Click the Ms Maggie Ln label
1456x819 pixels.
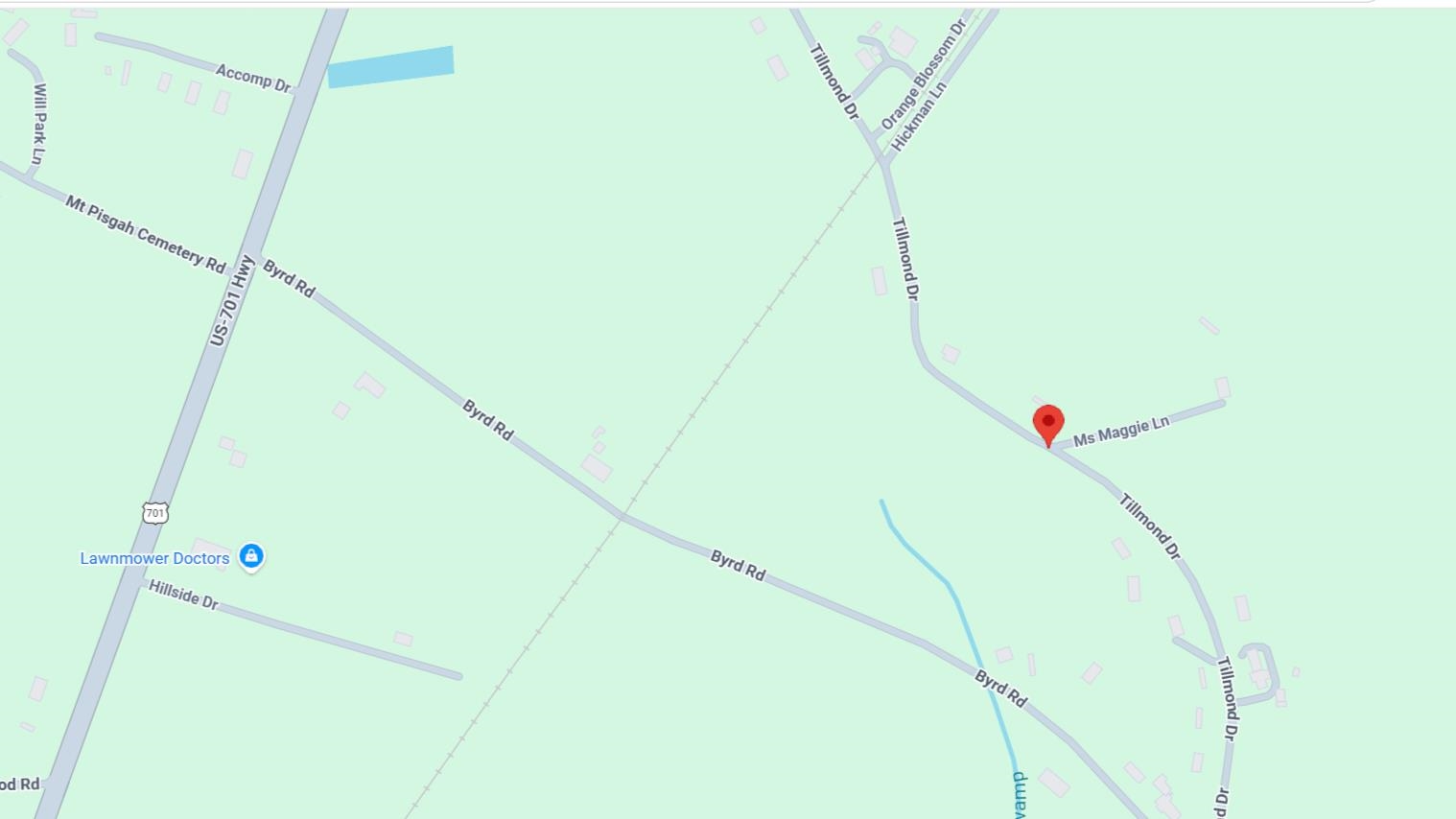pyautogui.click(x=1121, y=431)
